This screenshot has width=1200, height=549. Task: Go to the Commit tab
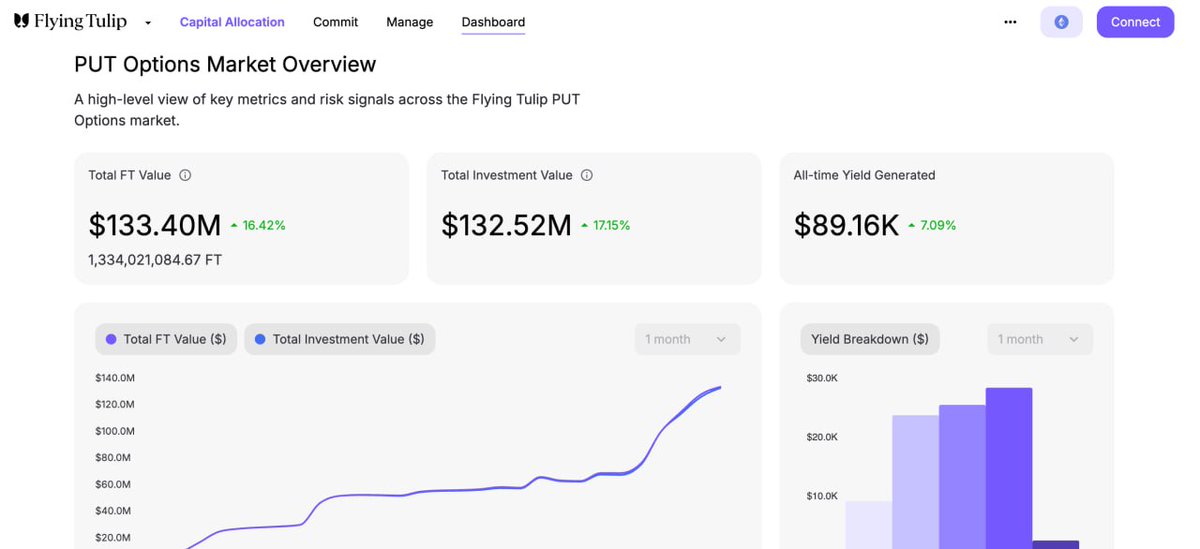(x=335, y=22)
